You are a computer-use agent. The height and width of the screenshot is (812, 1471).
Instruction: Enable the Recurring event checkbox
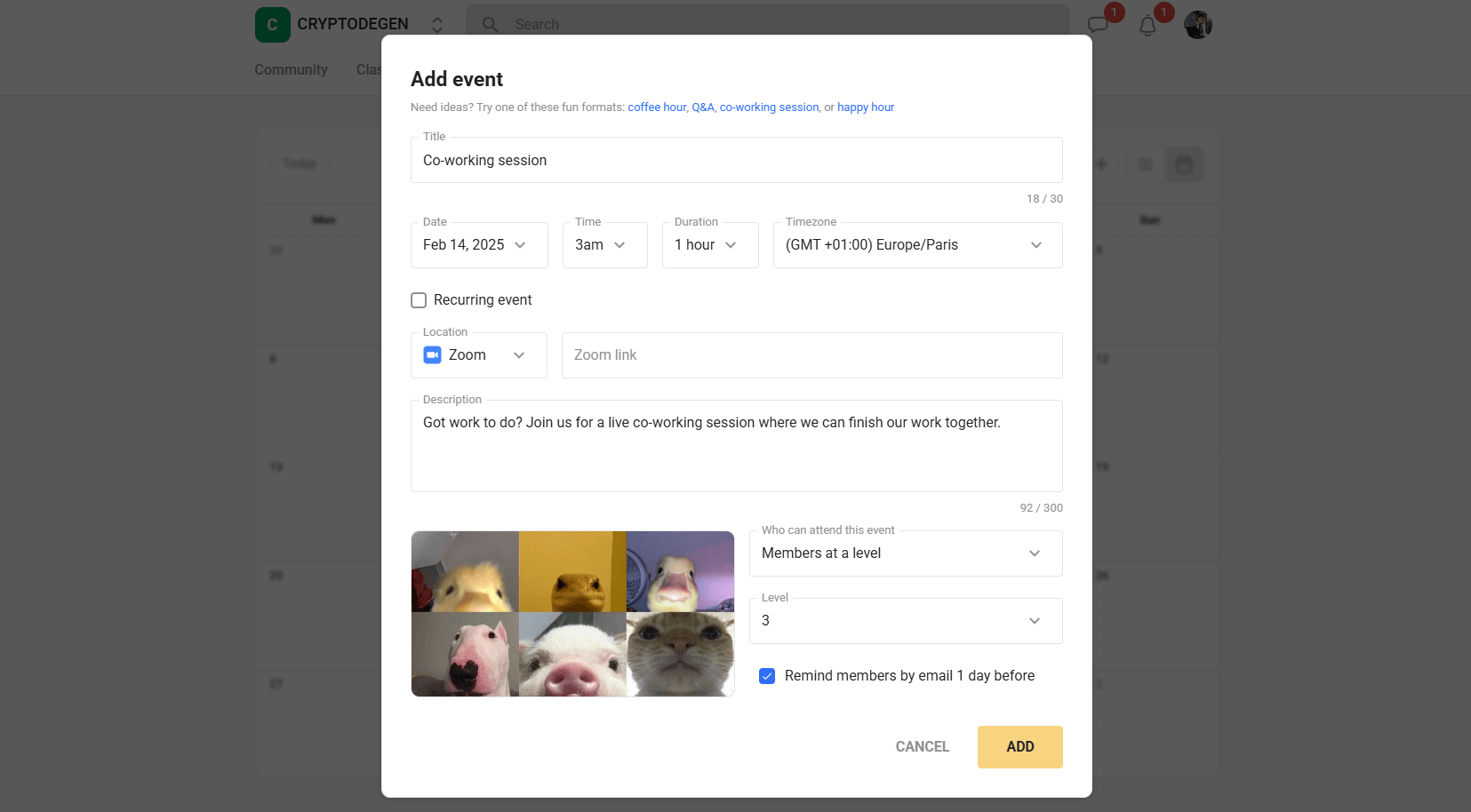point(419,300)
